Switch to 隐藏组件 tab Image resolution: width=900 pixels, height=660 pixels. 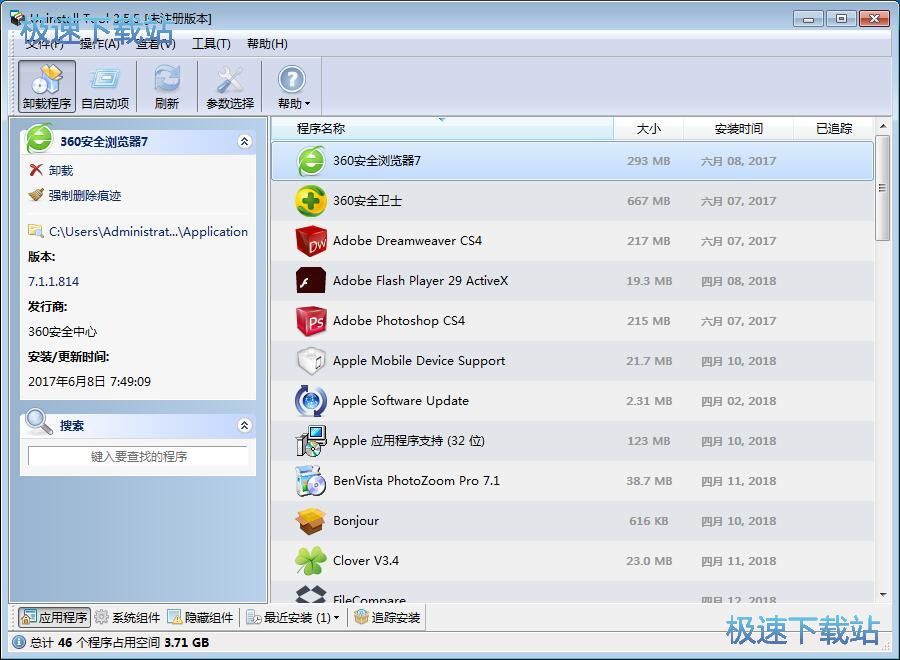pyautogui.click(x=200, y=618)
